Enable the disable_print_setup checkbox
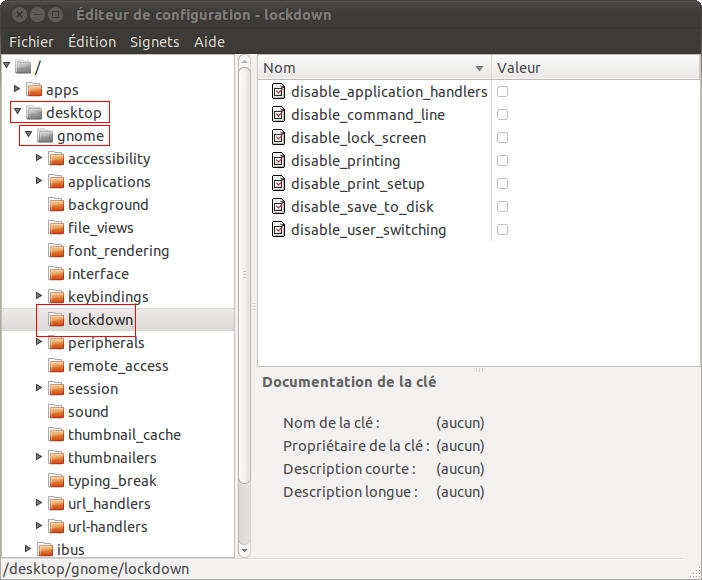Screen dimensions: 702x580 (x=502, y=183)
